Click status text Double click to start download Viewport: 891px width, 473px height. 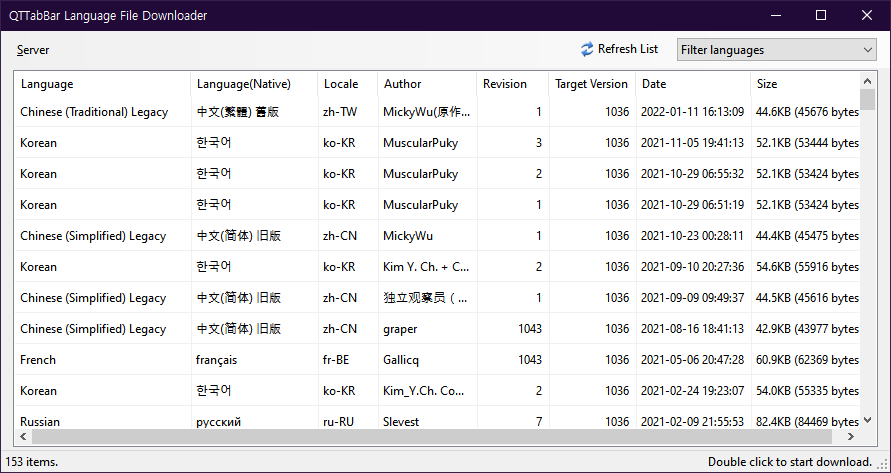pos(790,462)
